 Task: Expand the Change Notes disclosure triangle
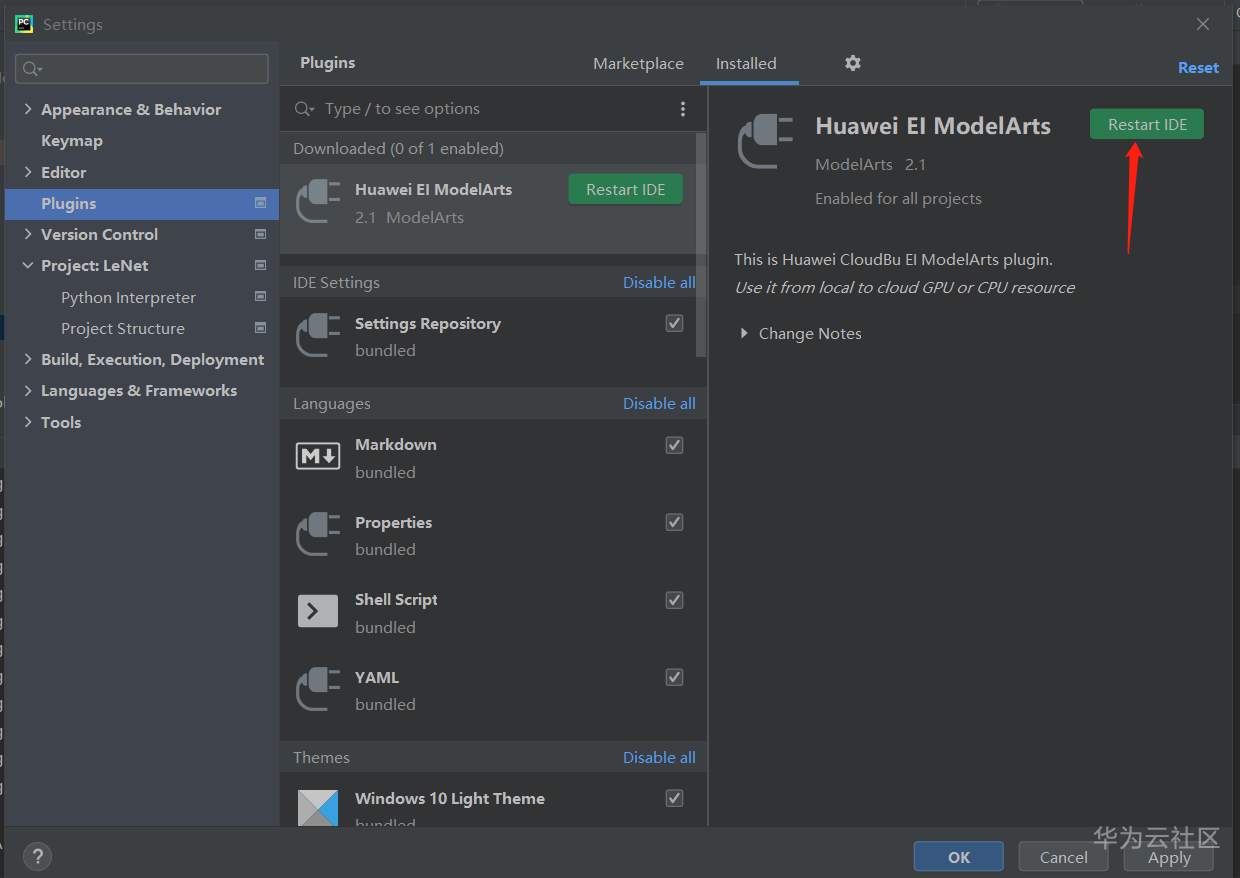pos(744,333)
